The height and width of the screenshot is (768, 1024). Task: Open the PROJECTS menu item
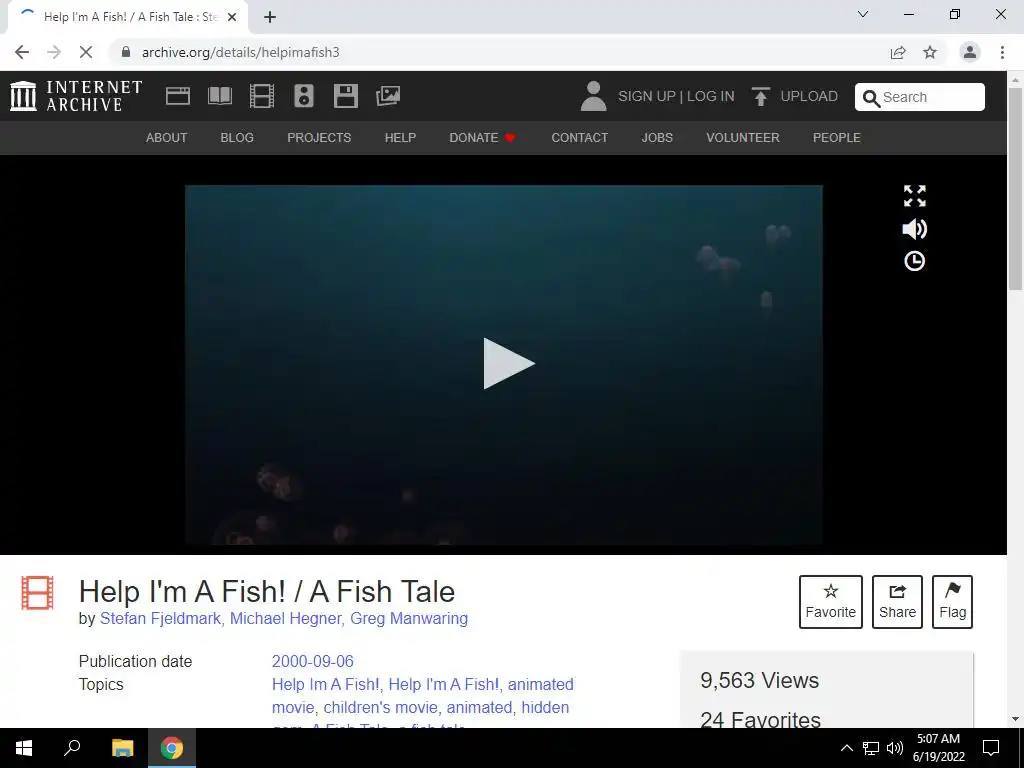tap(319, 138)
